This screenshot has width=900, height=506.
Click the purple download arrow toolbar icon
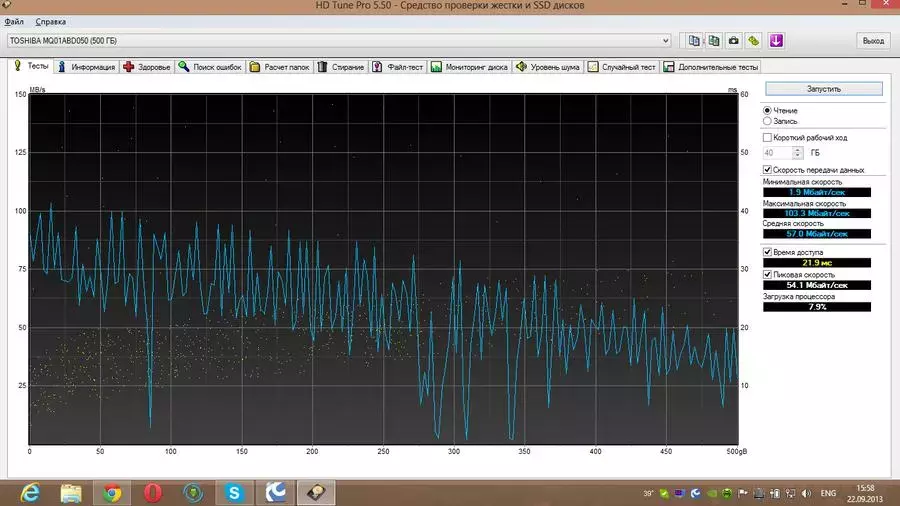776,41
